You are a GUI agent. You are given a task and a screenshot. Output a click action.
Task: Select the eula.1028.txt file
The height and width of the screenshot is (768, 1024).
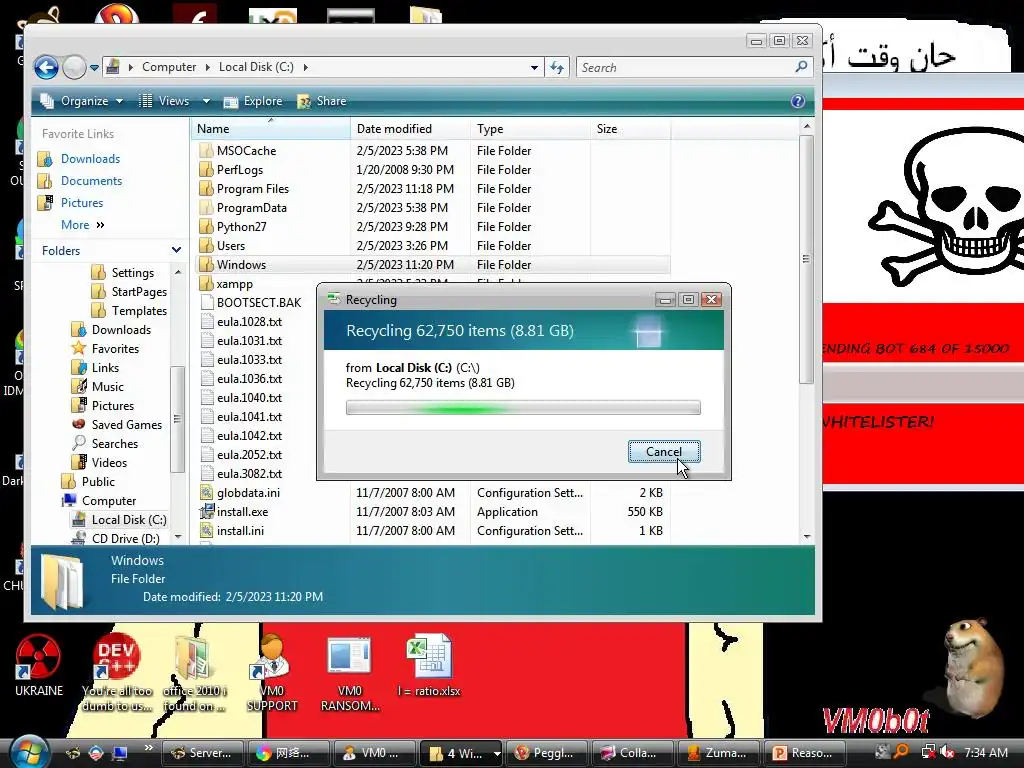[x=249, y=321]
